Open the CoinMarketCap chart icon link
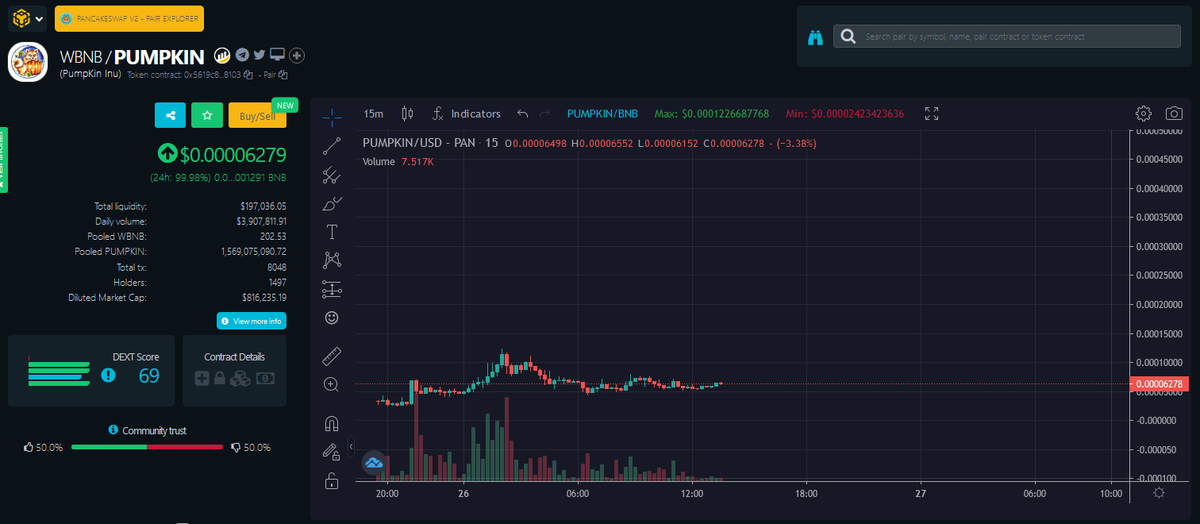 (223, 54)
